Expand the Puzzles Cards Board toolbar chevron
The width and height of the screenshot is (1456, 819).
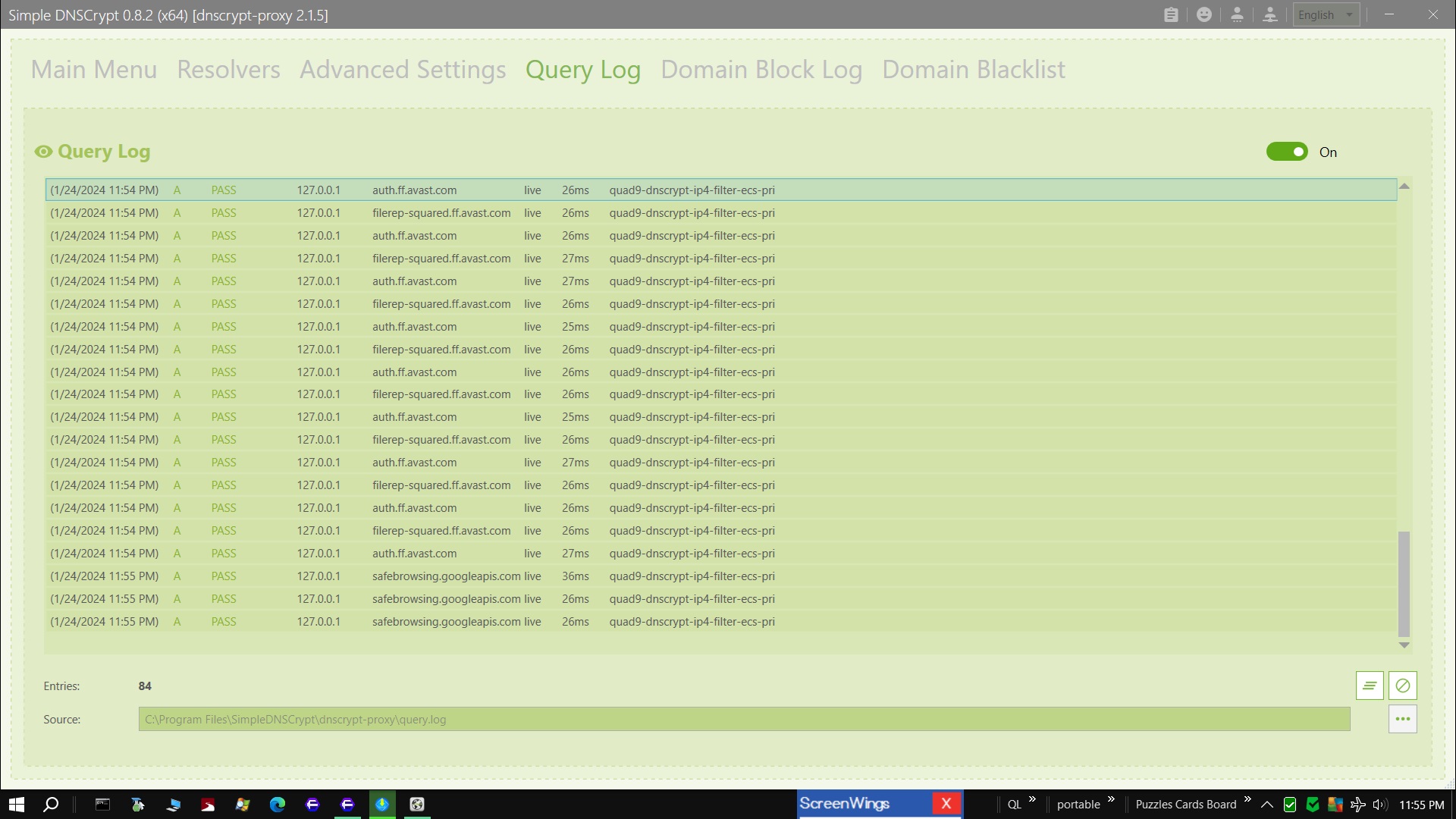point(1247,799)
